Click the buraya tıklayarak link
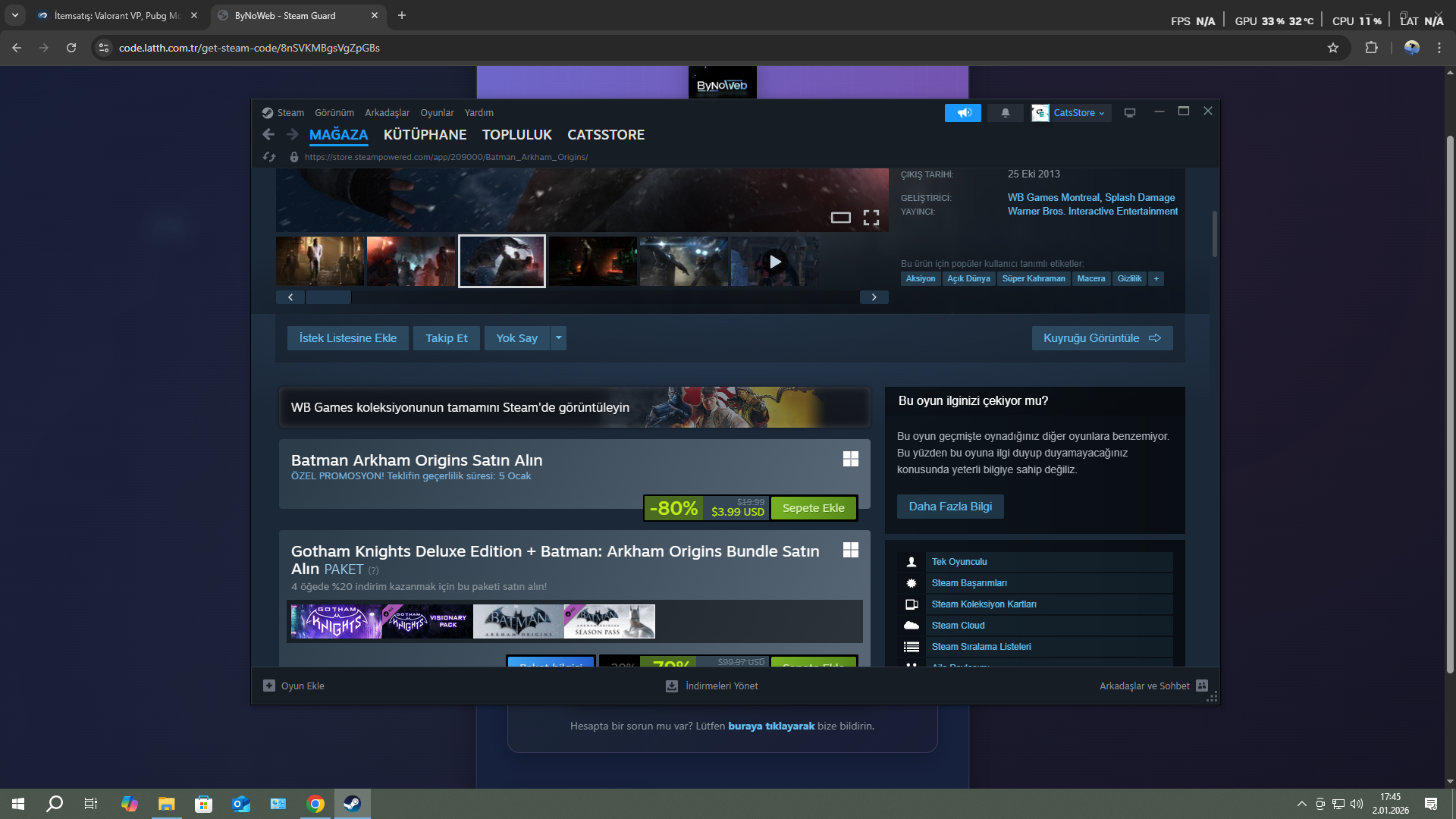 coord(771,726)
